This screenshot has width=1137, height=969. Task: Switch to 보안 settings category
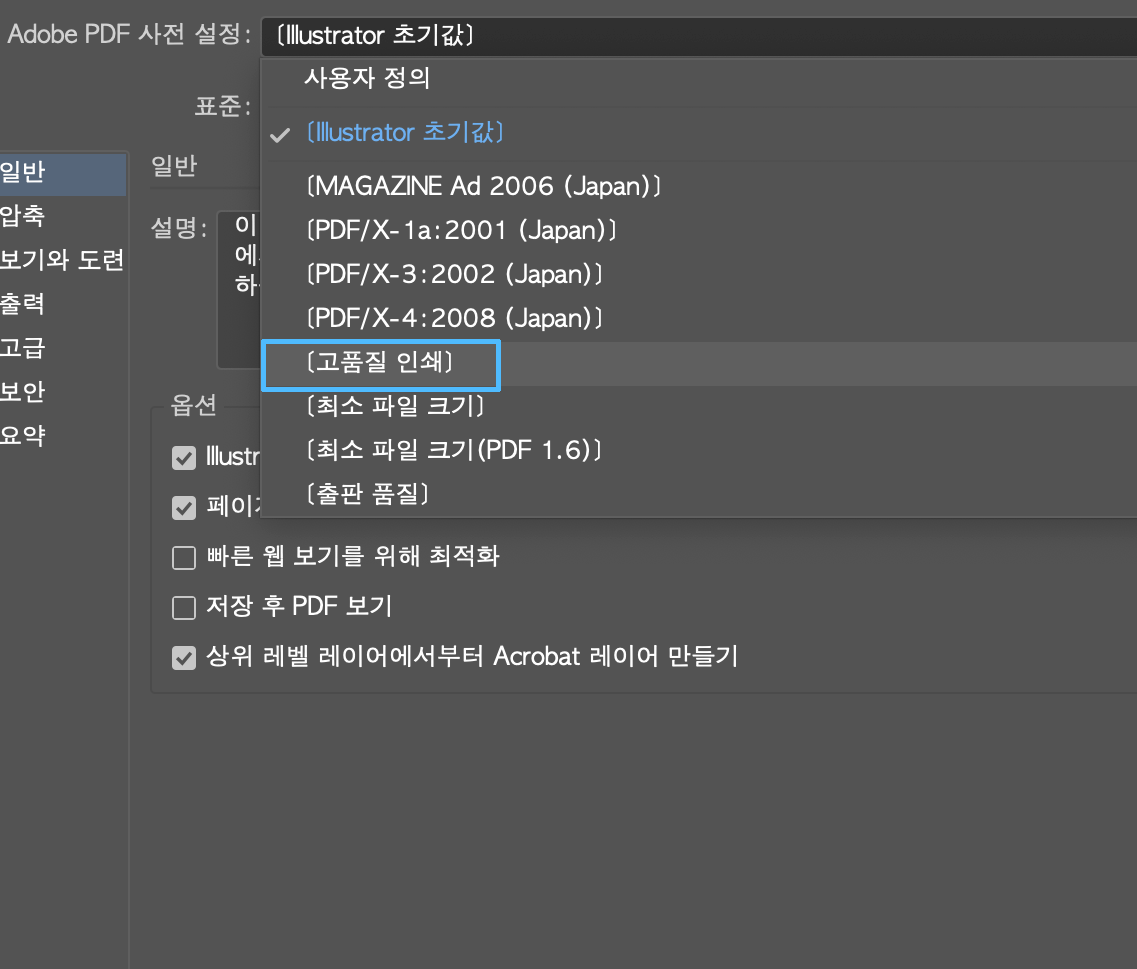pos(63,392)
